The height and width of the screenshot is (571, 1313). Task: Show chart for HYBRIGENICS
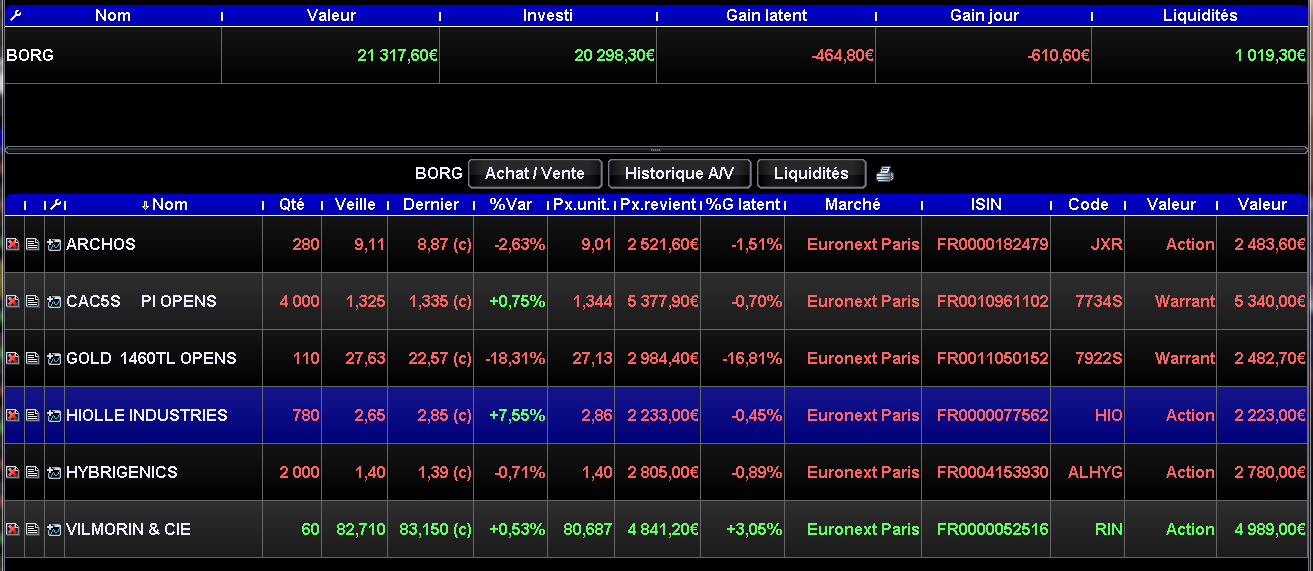pyautogui.click(x=54, y=473)
